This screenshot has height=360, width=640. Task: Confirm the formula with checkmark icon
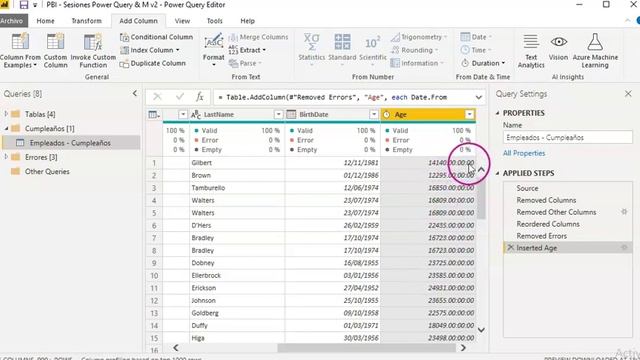(180, 97)
